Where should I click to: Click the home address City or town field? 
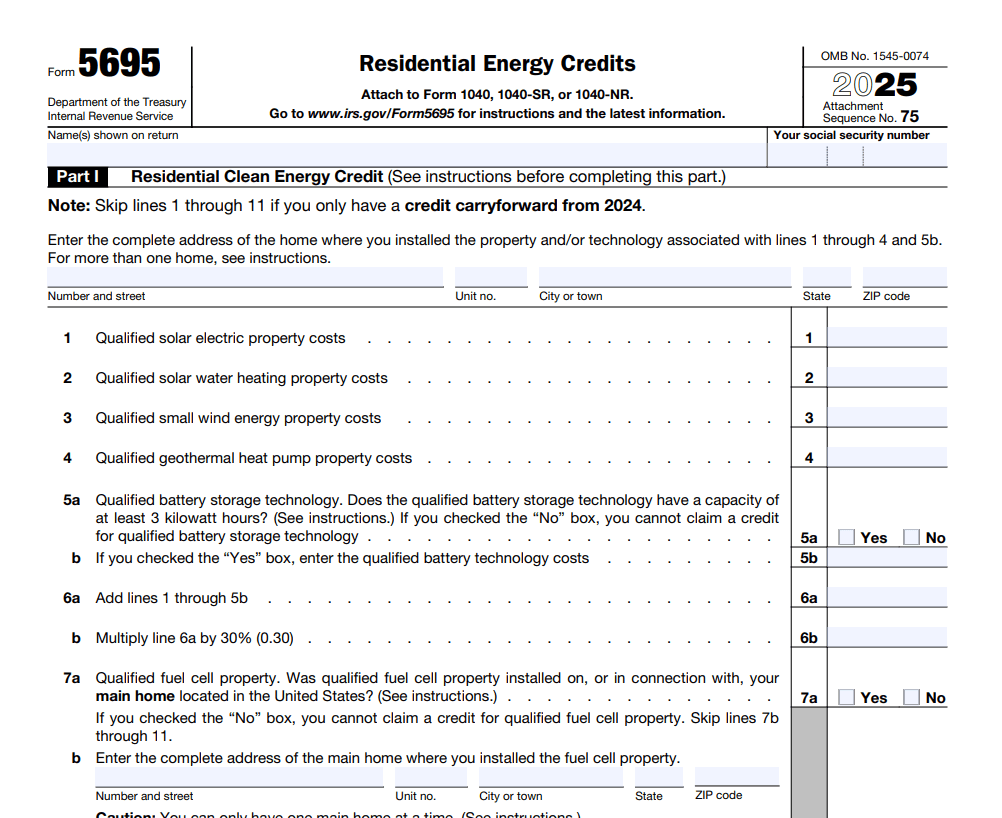(x=665, y=277)
